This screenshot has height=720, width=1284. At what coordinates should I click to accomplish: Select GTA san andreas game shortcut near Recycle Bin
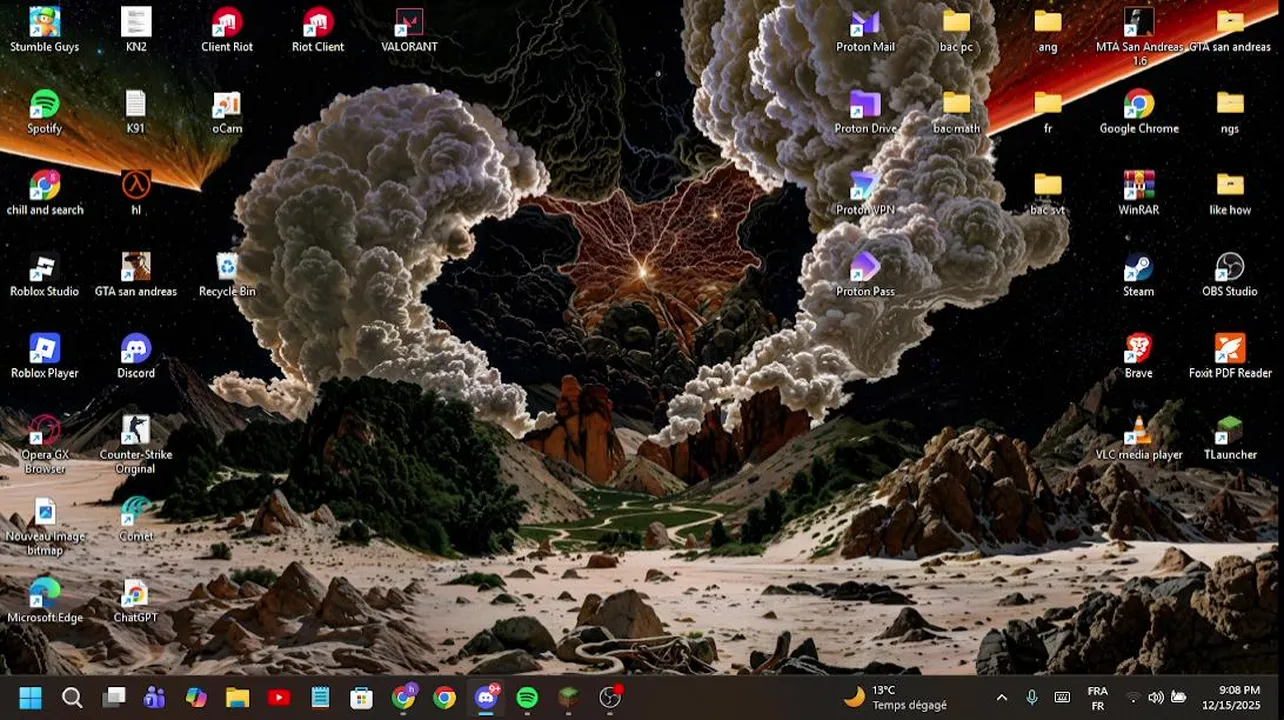[x=136, y=275]
